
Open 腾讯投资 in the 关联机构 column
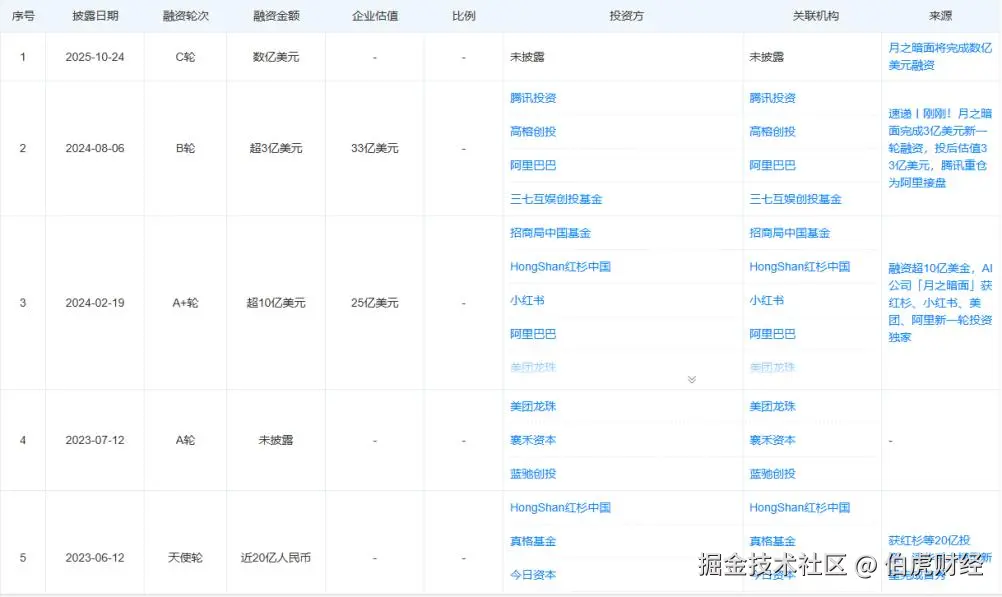coord(773,98)
